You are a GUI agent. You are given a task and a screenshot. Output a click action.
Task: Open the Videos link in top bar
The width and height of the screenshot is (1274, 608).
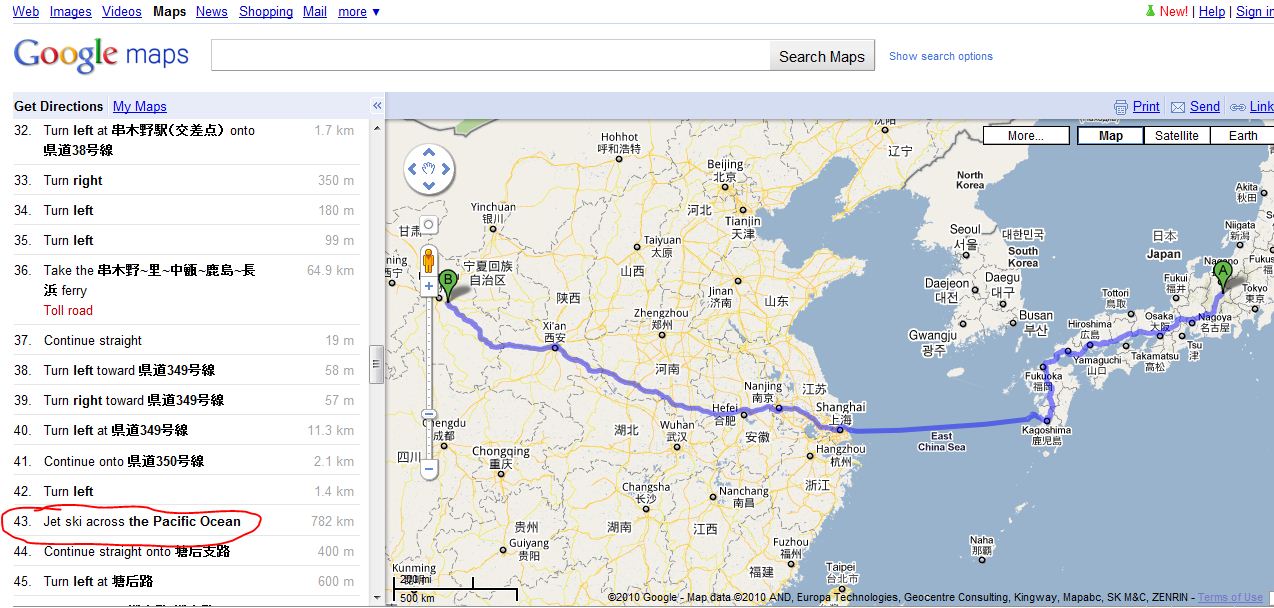click(x=122, y=12)
